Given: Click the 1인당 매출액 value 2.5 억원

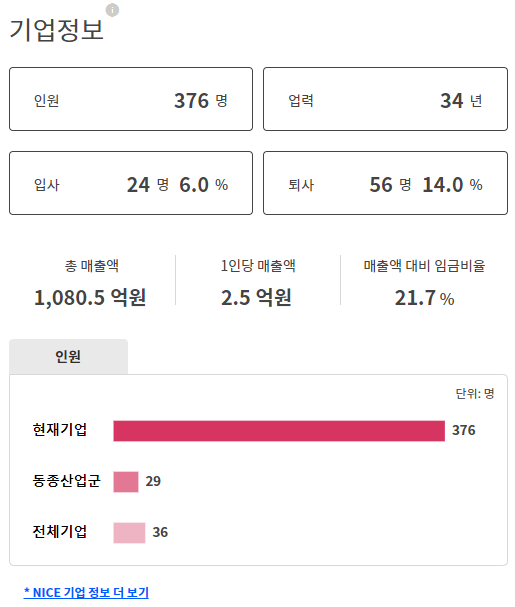Looking at the screenshot, I should tap(256, 298).
